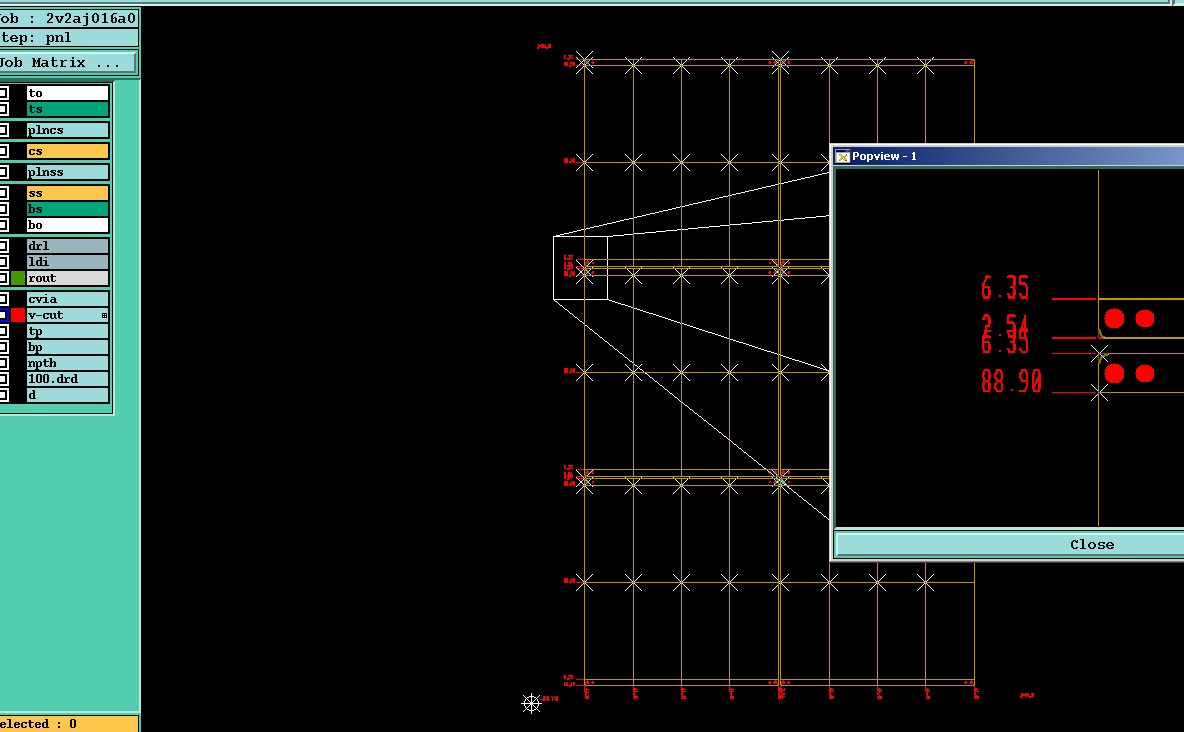1184x732 pixels.
Task: Click the green color swatch beside rout
Action: pos(17,278)
